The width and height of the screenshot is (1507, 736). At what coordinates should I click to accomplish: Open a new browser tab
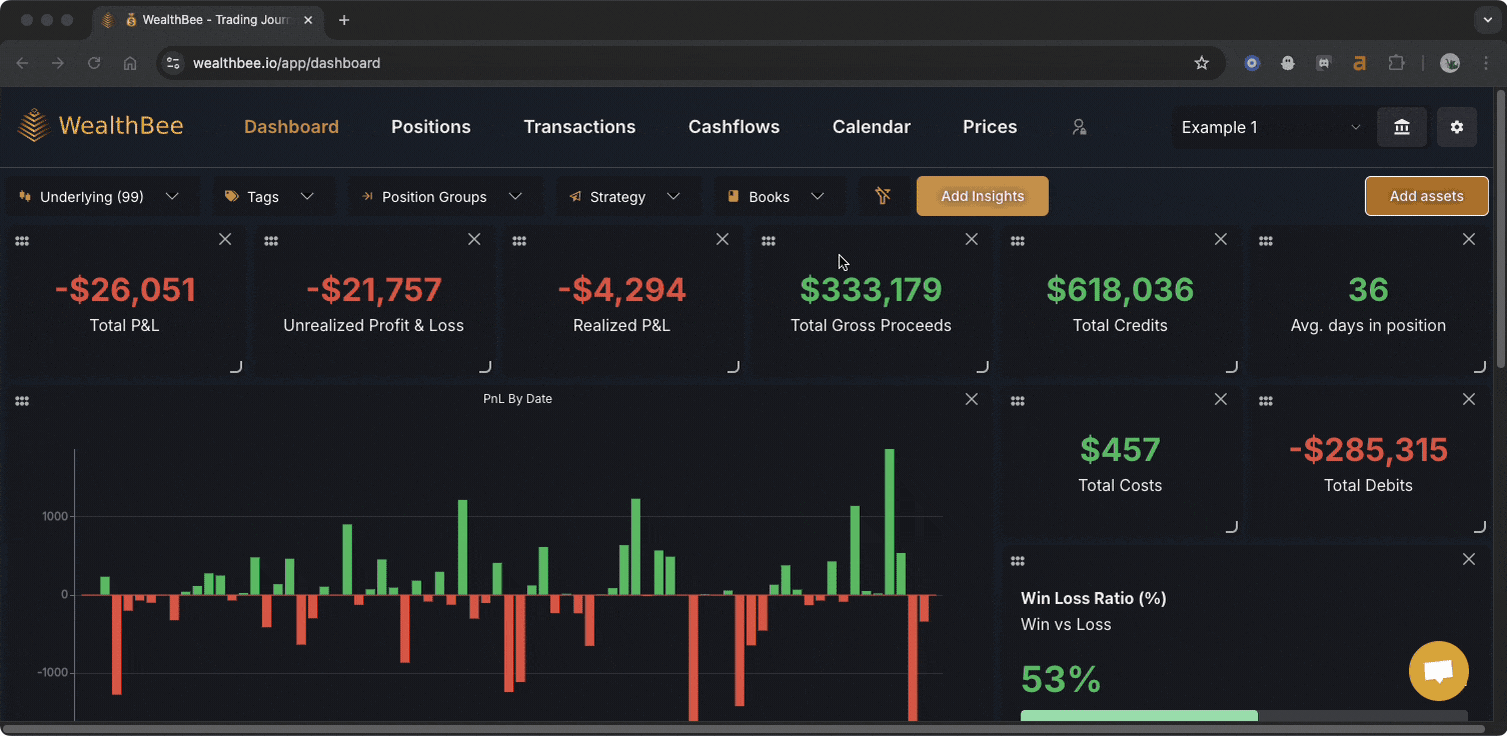(x=344, y=20)
